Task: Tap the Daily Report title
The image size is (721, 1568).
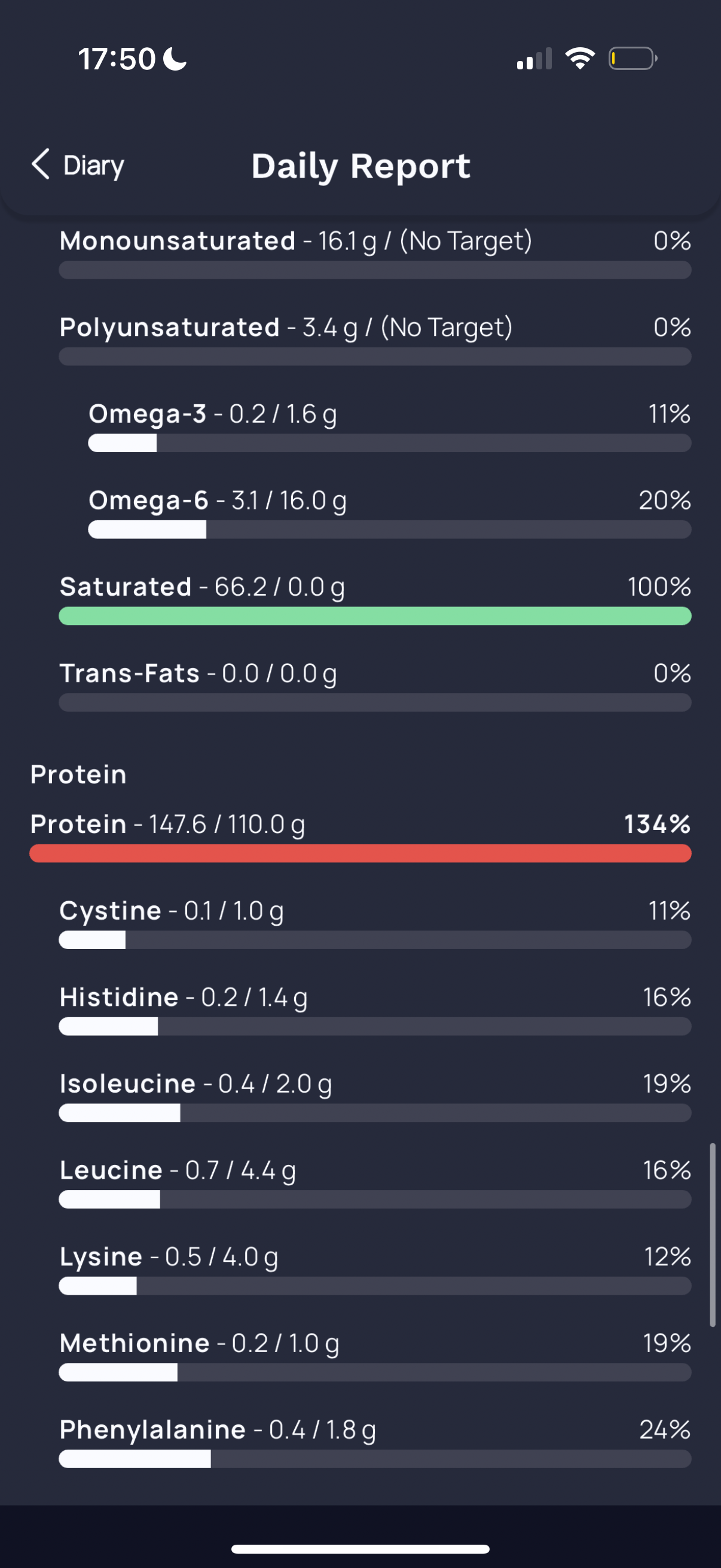Action: click(x=361, y=166)
